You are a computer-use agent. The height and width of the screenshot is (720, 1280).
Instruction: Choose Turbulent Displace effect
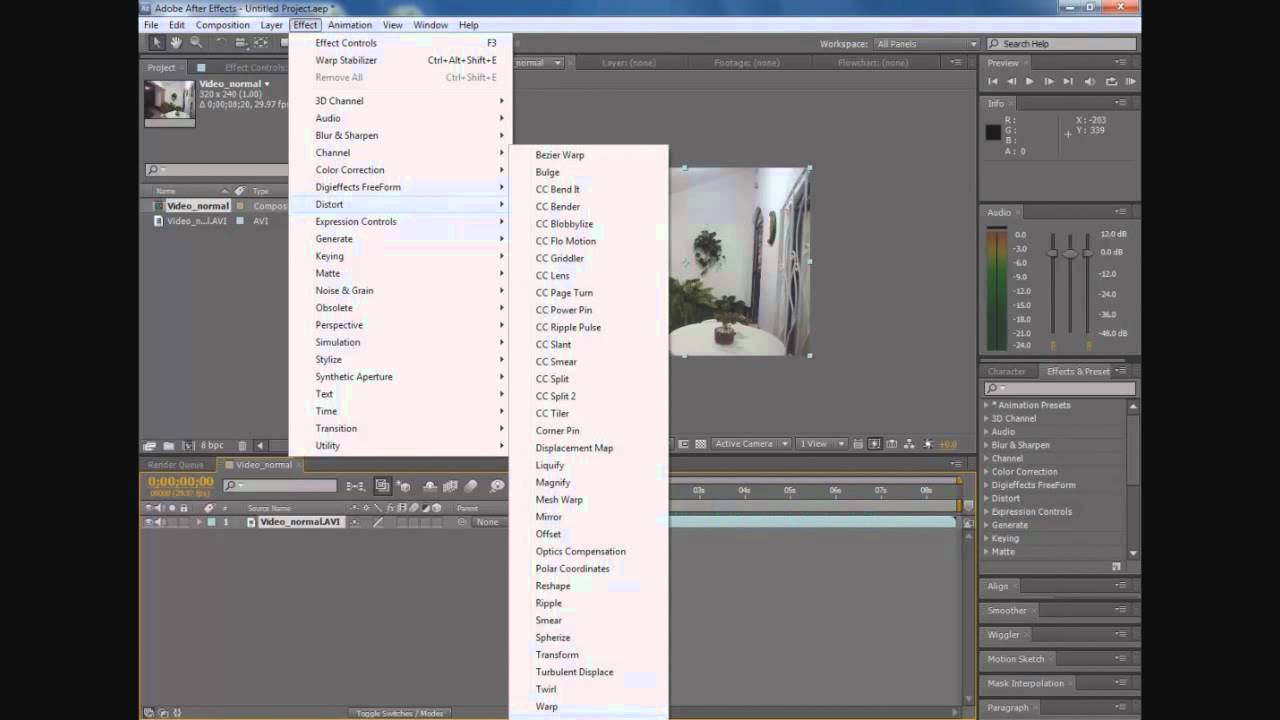(x=589, y=672)
